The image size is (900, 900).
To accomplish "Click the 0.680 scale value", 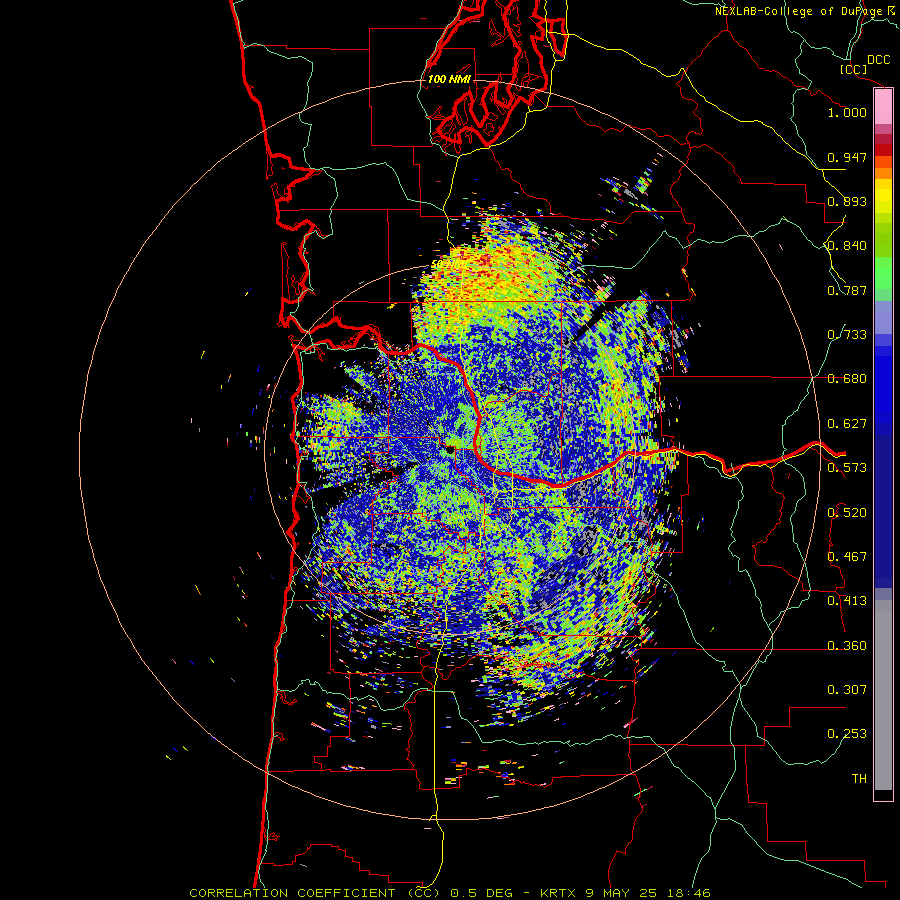I will (847, 379).
